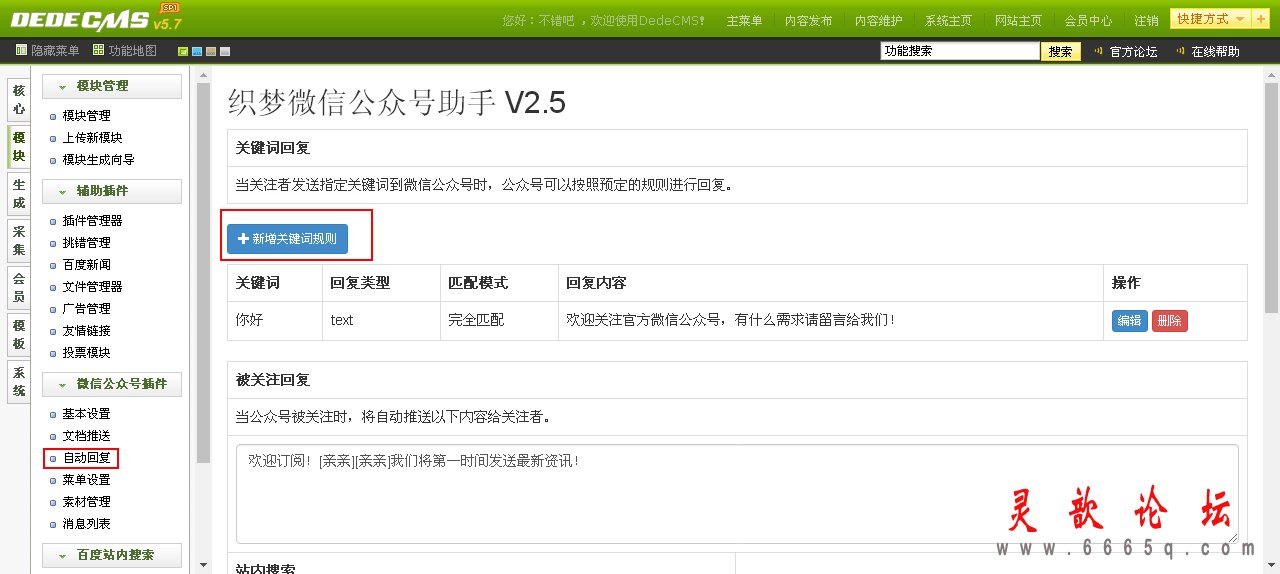Switch to the 核心 vertical tab
1280x574 pixels.
pyautogui.click(x=19, y=100)
